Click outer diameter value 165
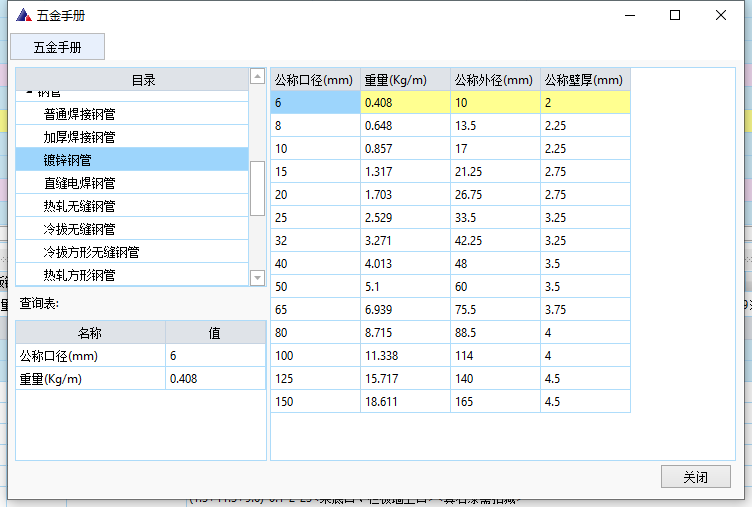The image size is (752, 507). [495, 402]
